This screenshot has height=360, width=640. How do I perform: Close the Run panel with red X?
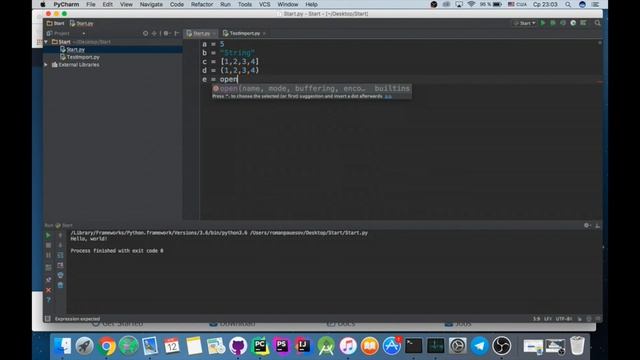(x=48, y=290)
